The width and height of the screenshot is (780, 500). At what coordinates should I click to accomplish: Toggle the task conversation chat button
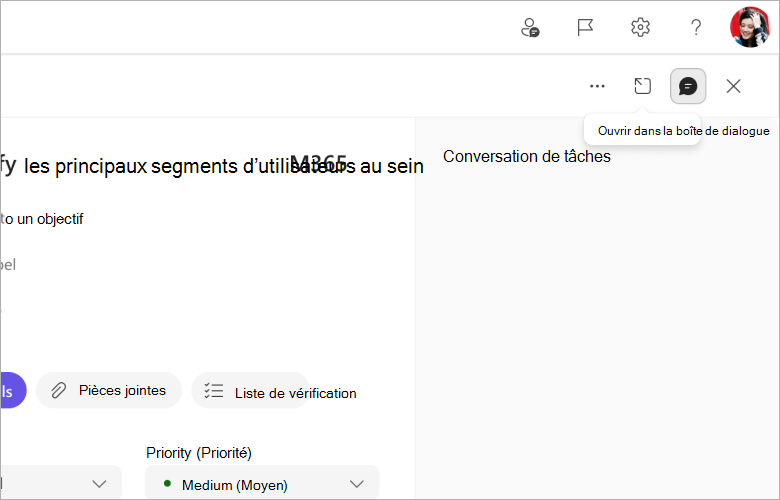[x=688, y=86]
